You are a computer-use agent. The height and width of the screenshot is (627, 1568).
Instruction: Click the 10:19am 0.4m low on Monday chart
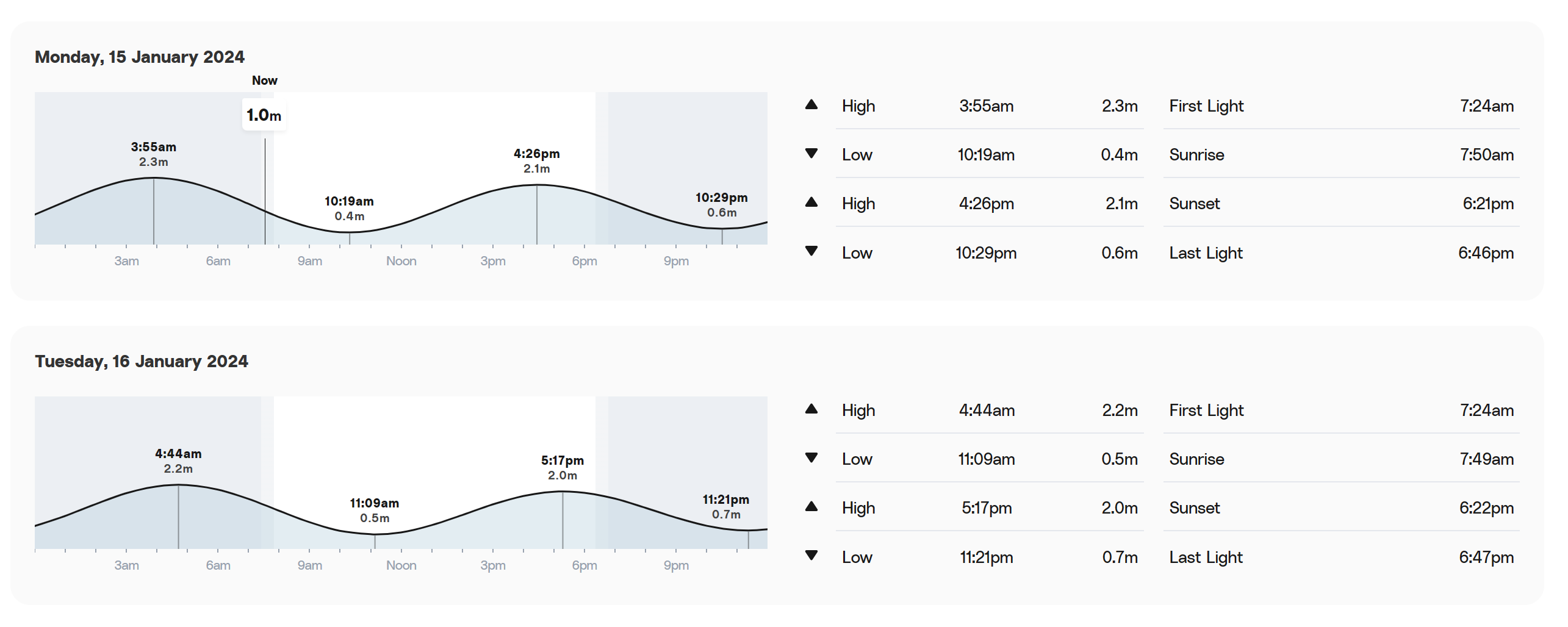pos(349,209)
